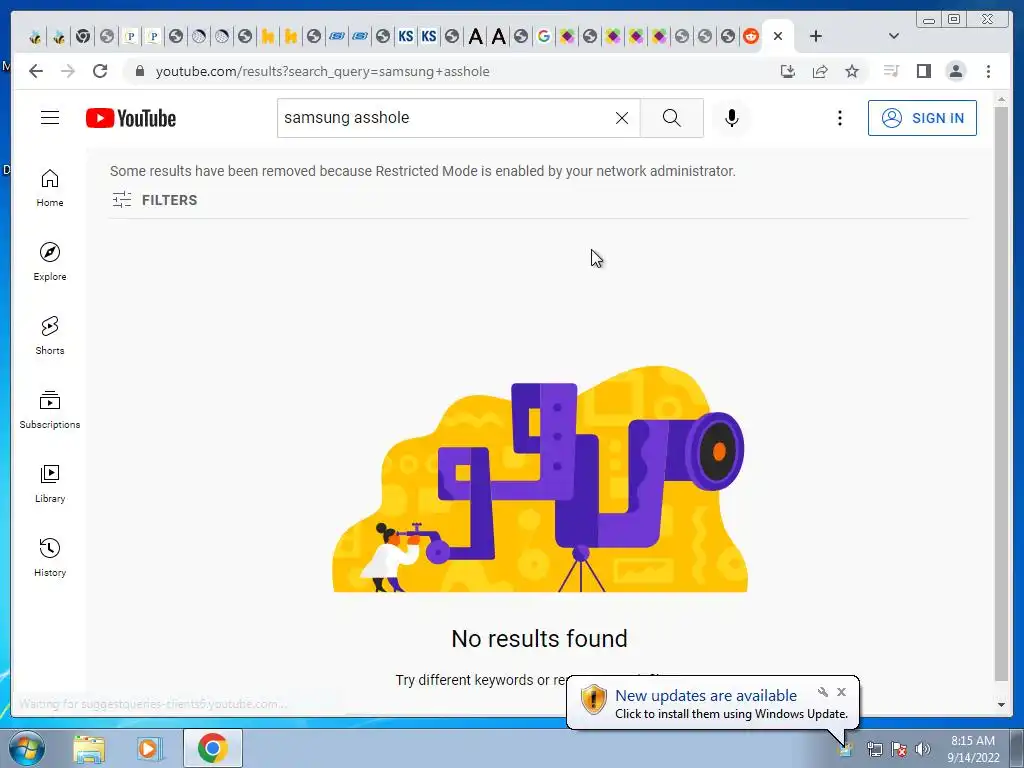Open YouTube settings three-dot menu
The height and width of the screenshot is (768, 1024).
pyautogui.click(x=840, y=118)
